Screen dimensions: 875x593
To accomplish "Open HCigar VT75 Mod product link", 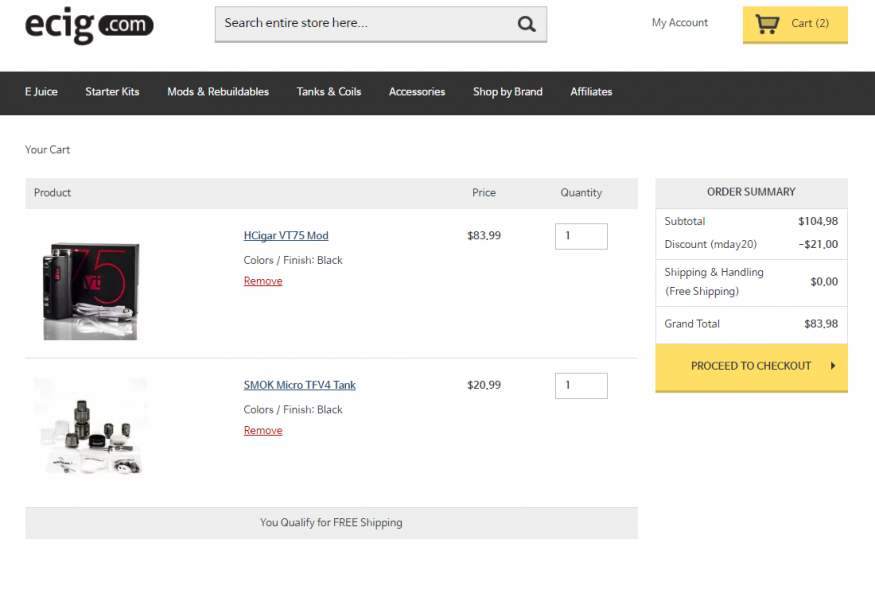I will [286, 236].
